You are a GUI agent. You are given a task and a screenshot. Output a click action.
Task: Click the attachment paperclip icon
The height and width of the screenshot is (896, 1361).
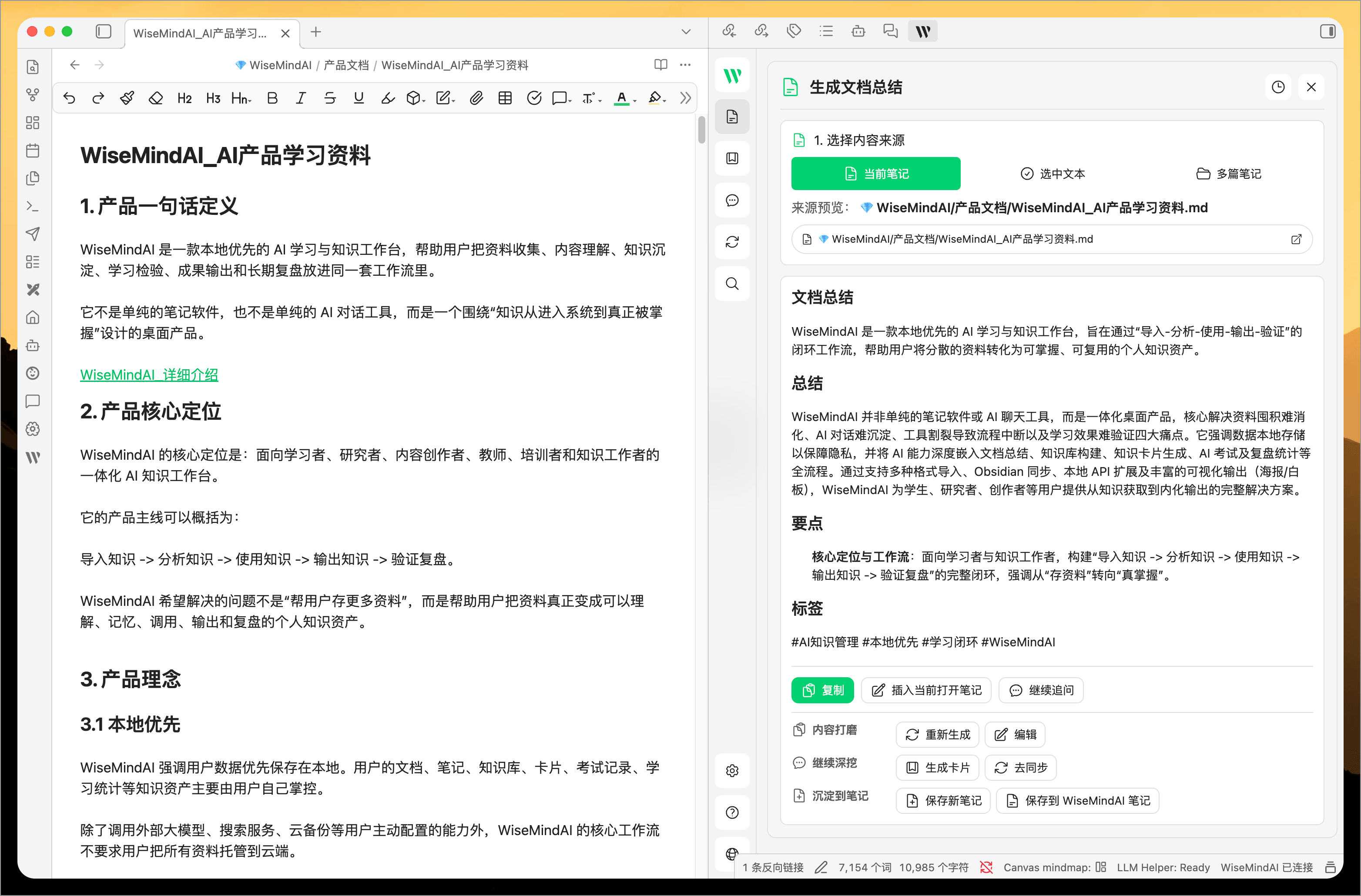pos(476,98)
